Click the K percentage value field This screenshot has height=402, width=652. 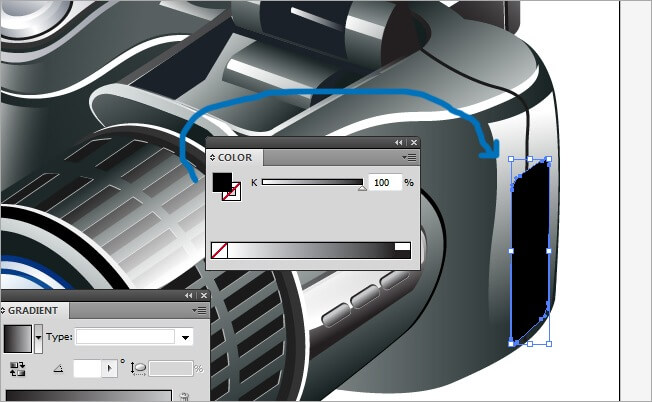click(x=385, y=183)
